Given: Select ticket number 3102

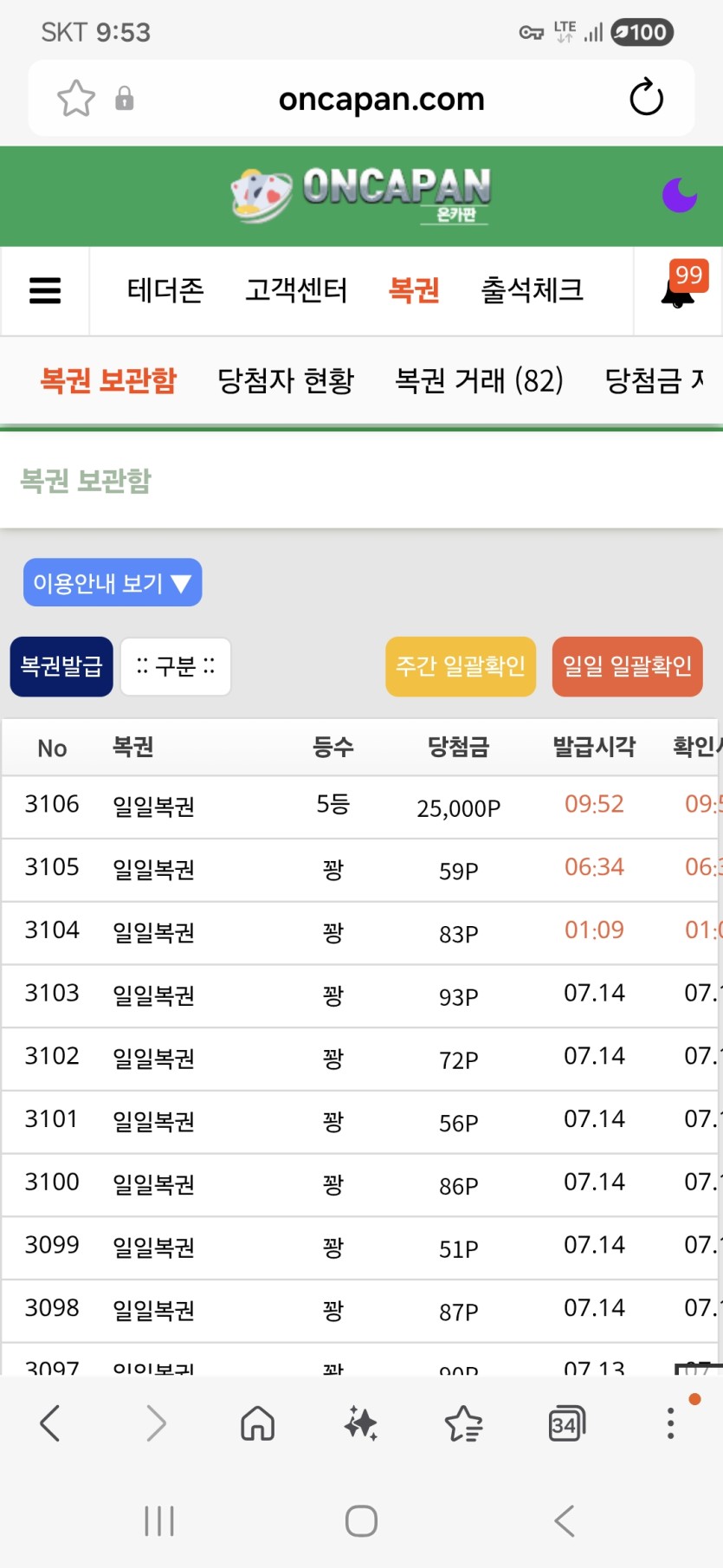Looking at the screenshot, I should click(52, 1057).
